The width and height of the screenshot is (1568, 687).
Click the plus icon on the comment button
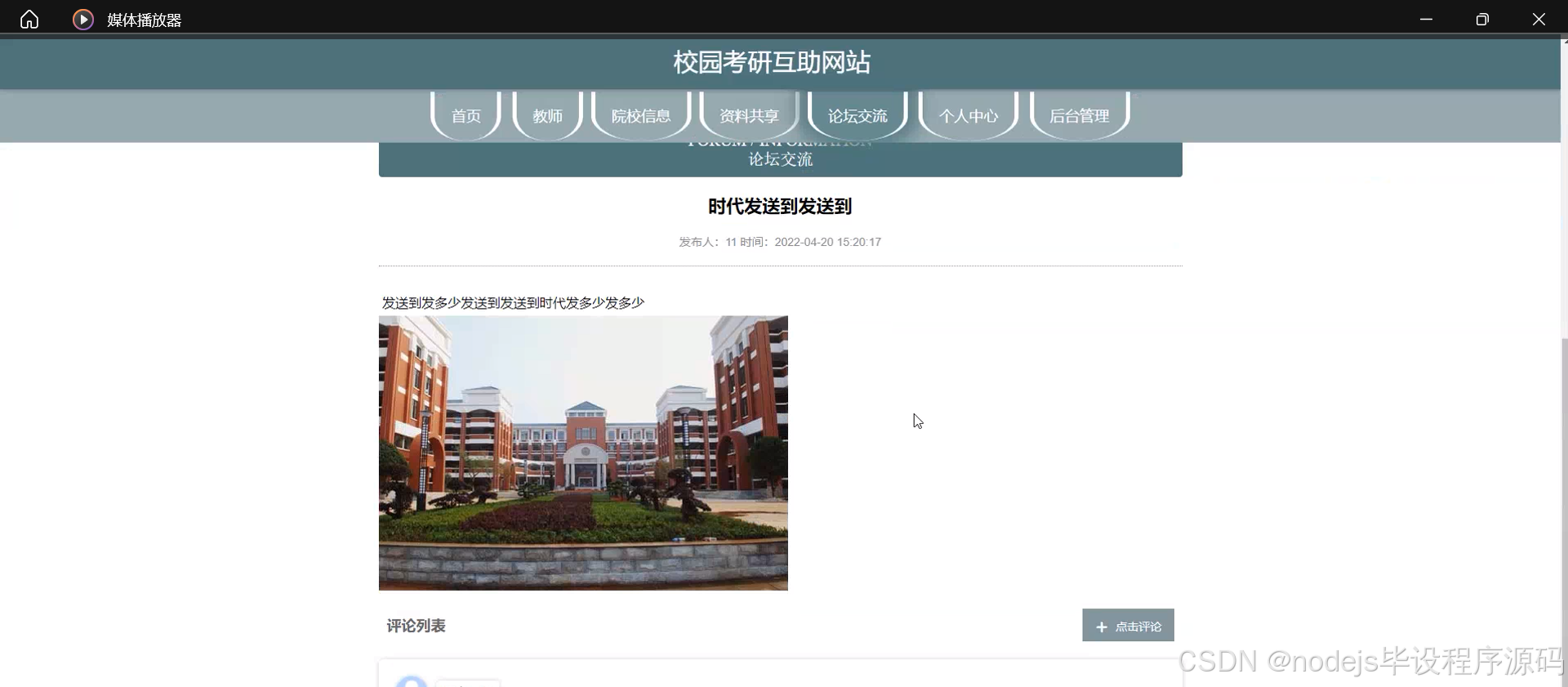pyautogui.click(x=1101, y=627)
